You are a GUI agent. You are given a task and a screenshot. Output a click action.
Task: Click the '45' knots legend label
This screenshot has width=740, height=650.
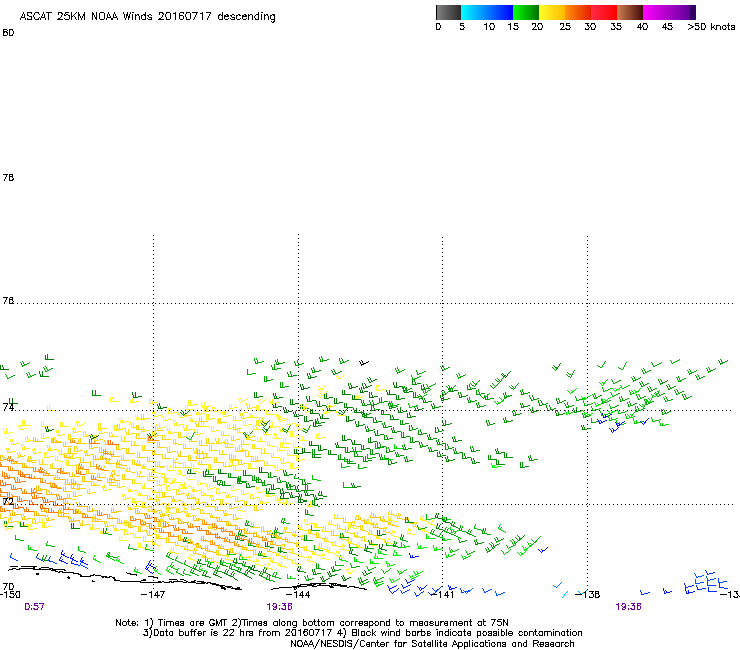click(x=667, y=27)
